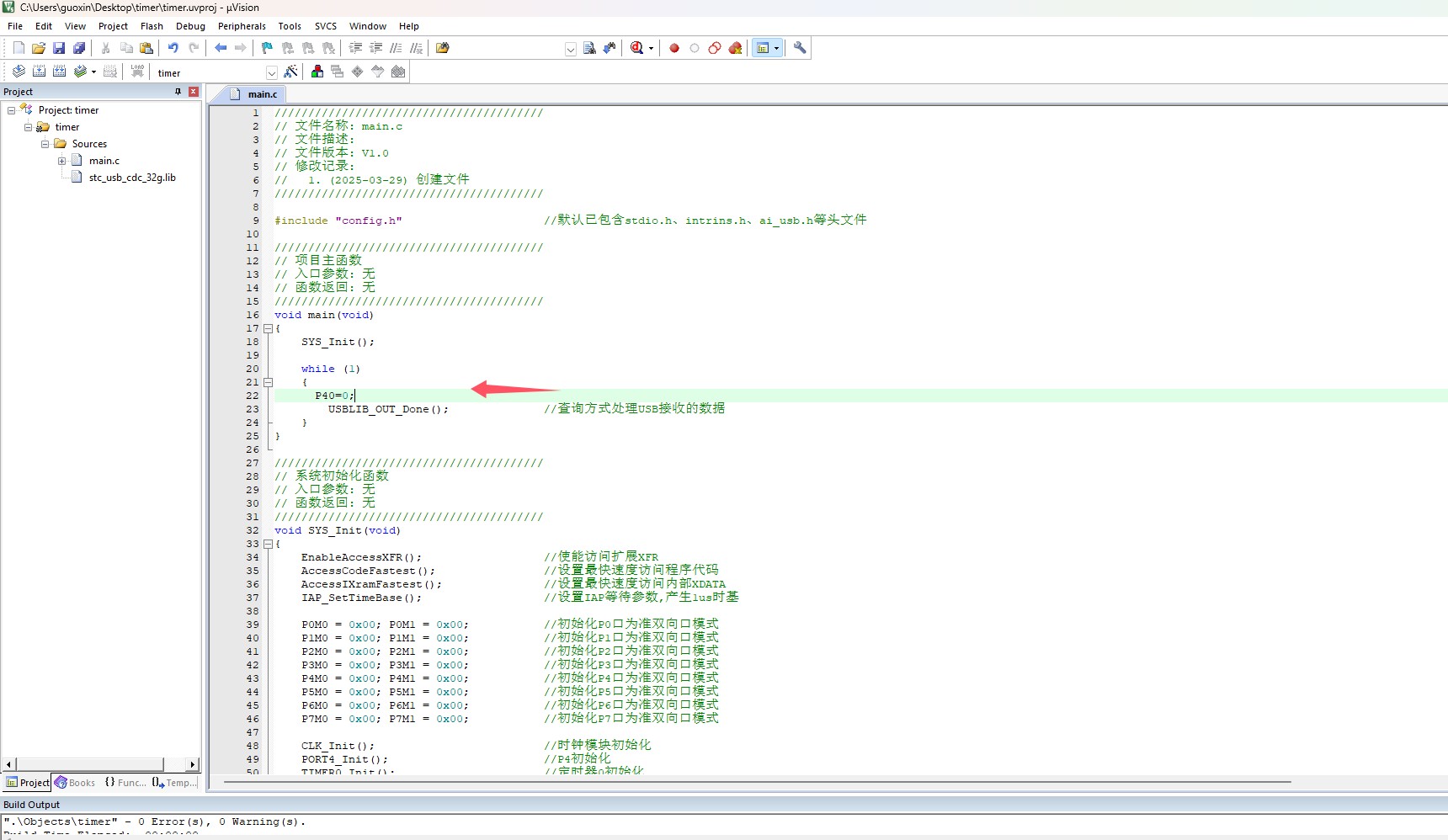Select the main.c editor tab

[x=254, y=94]
